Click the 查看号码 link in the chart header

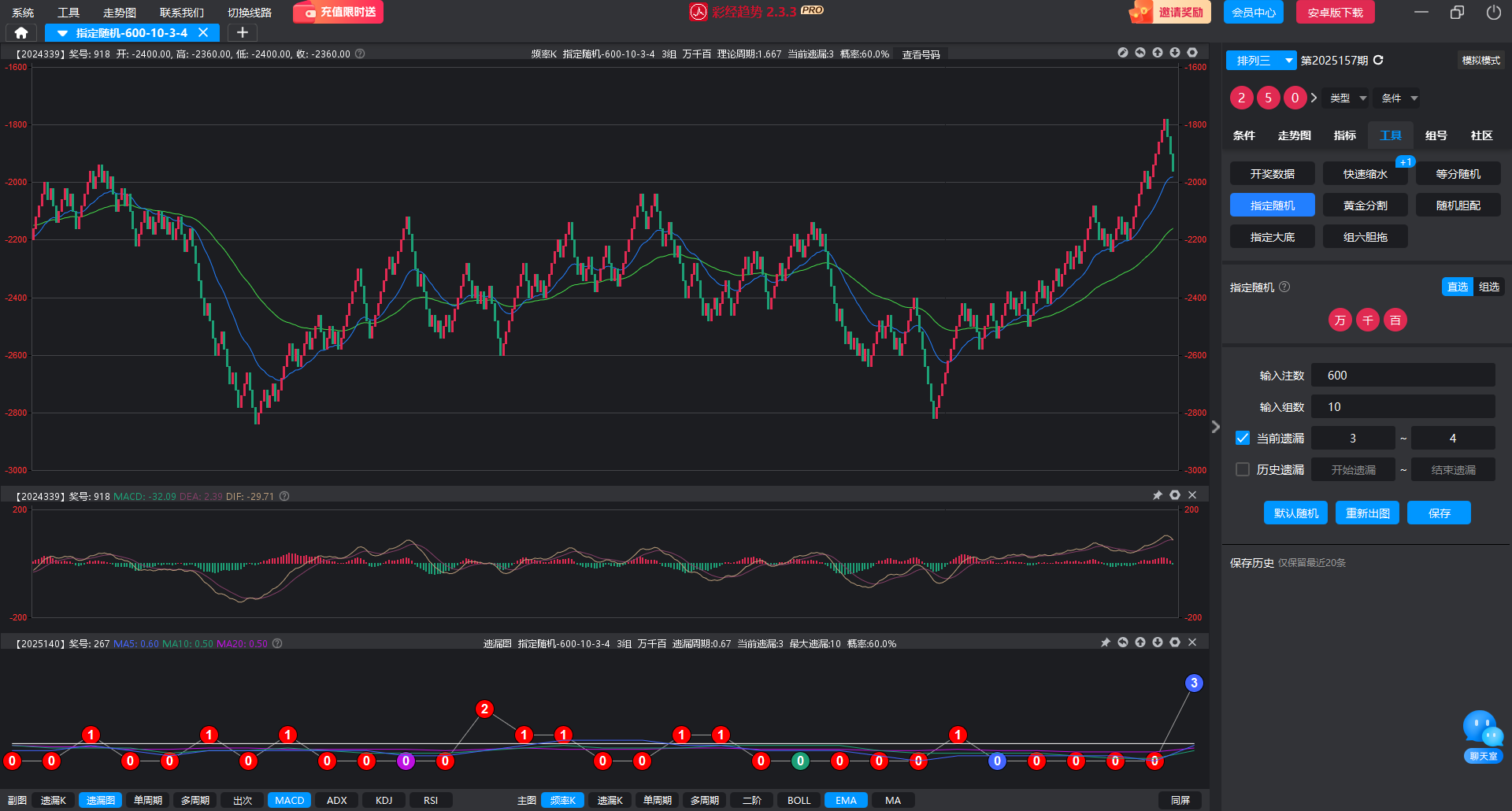921,54
